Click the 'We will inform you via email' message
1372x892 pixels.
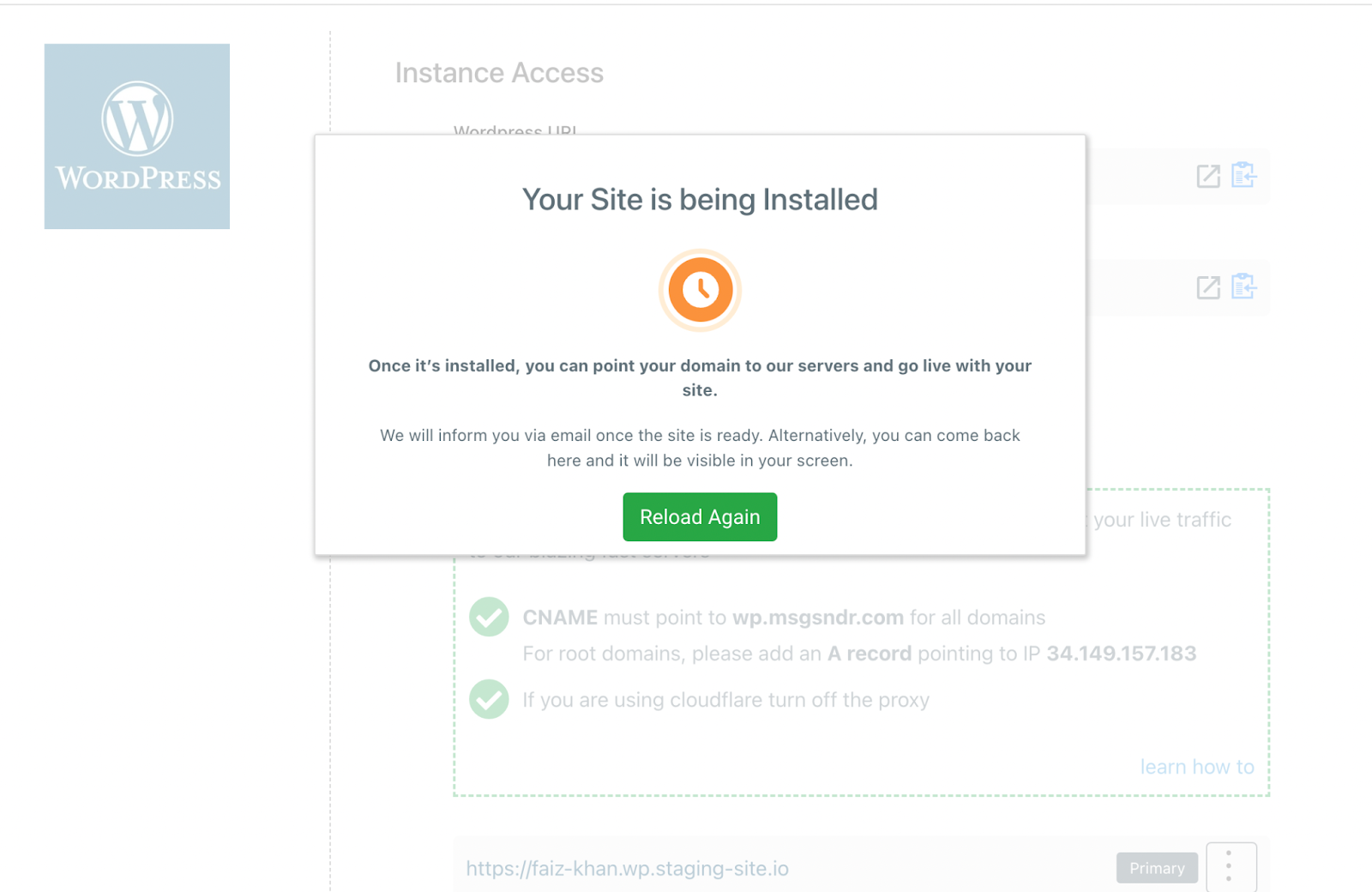tap(700, 448)
